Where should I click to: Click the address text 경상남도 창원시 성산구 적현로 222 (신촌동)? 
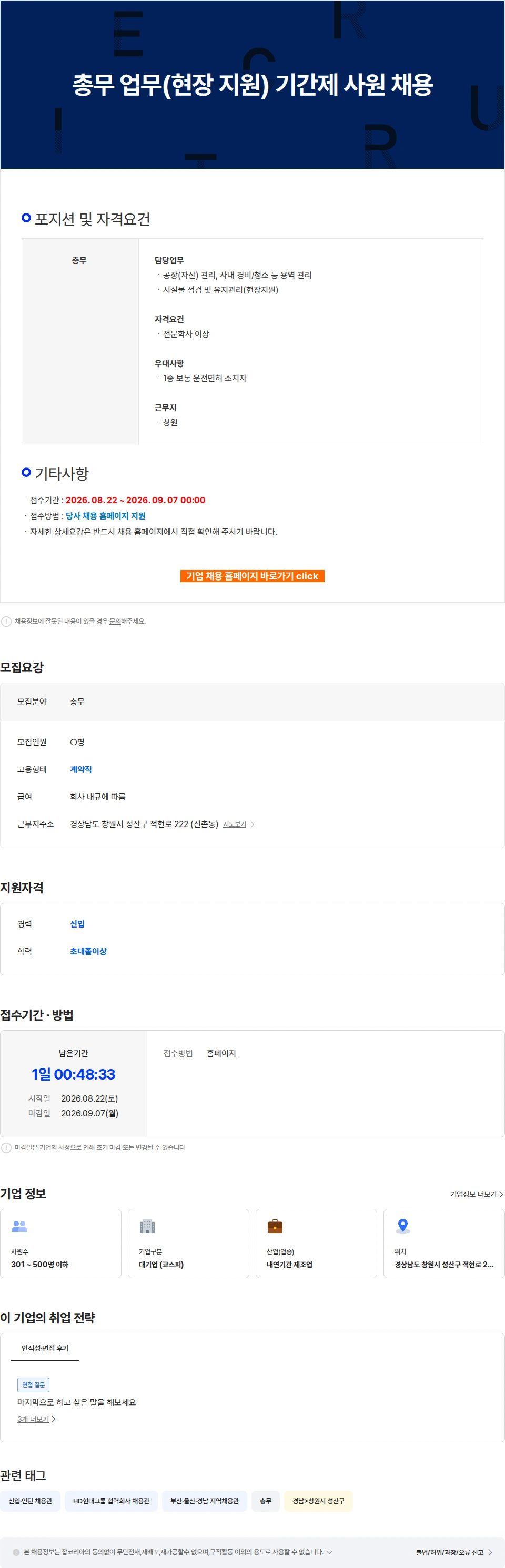coord(144,824)
